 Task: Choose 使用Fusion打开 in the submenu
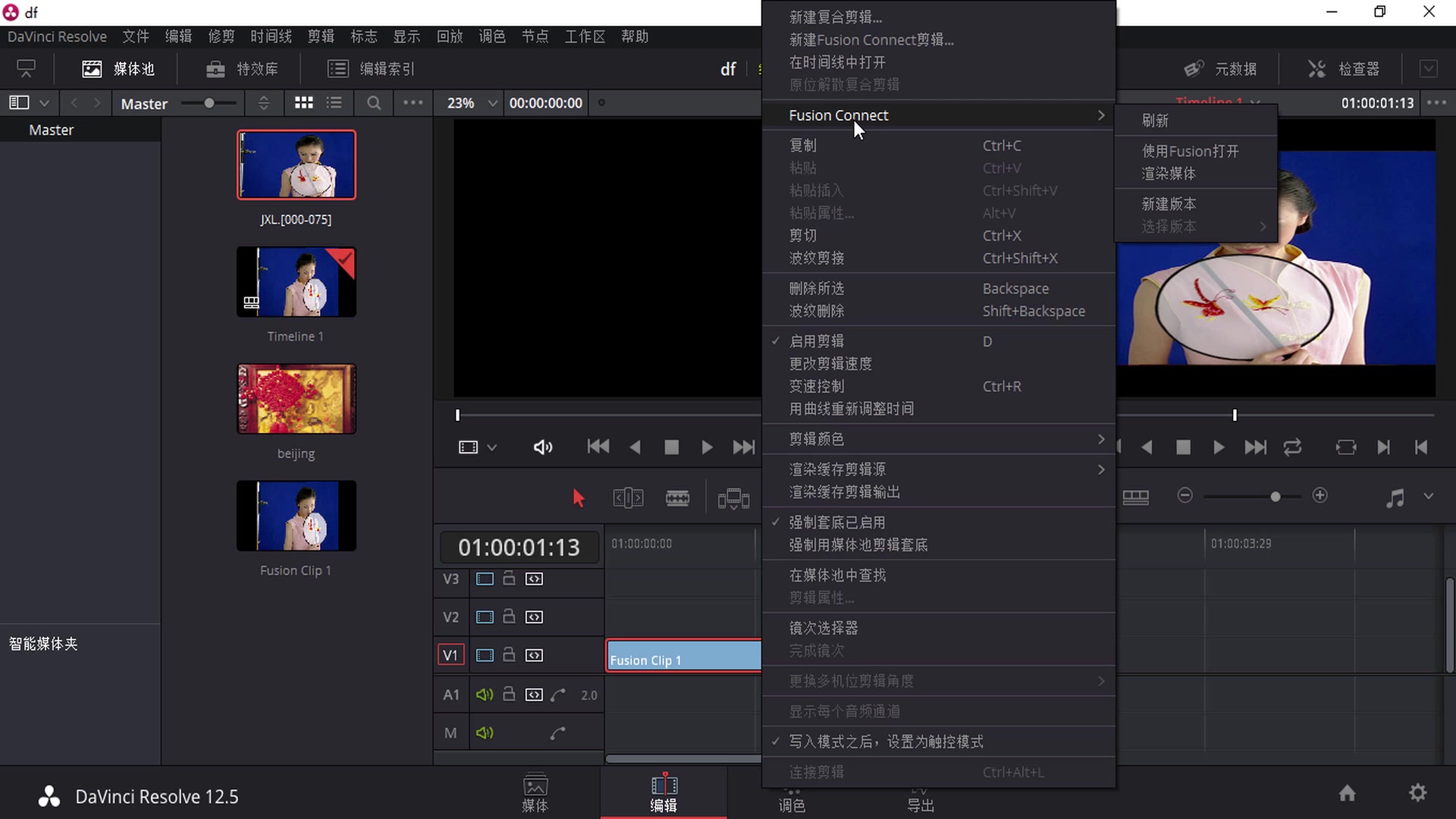1188,151
